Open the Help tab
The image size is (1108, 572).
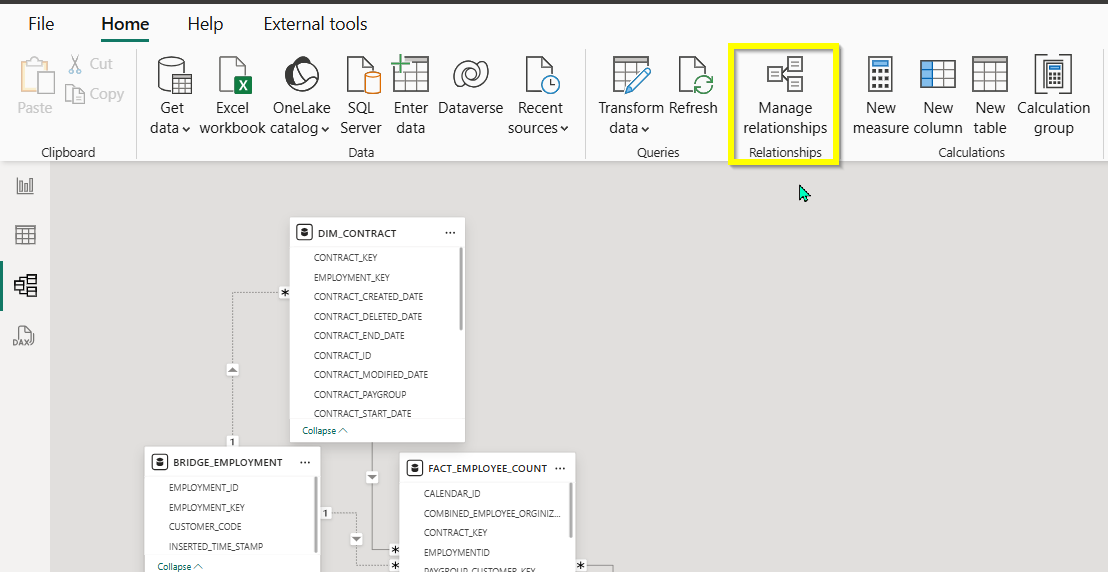click(x=206, y=24)
